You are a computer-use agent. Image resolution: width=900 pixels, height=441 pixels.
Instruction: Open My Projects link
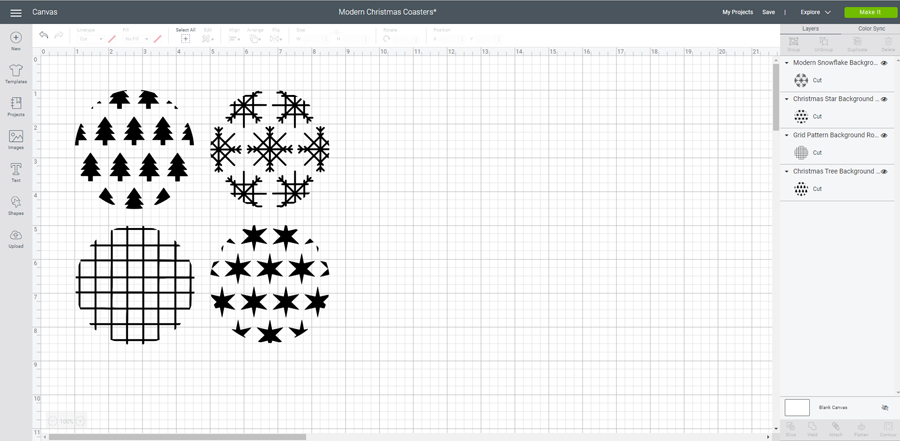pos(738,12)
